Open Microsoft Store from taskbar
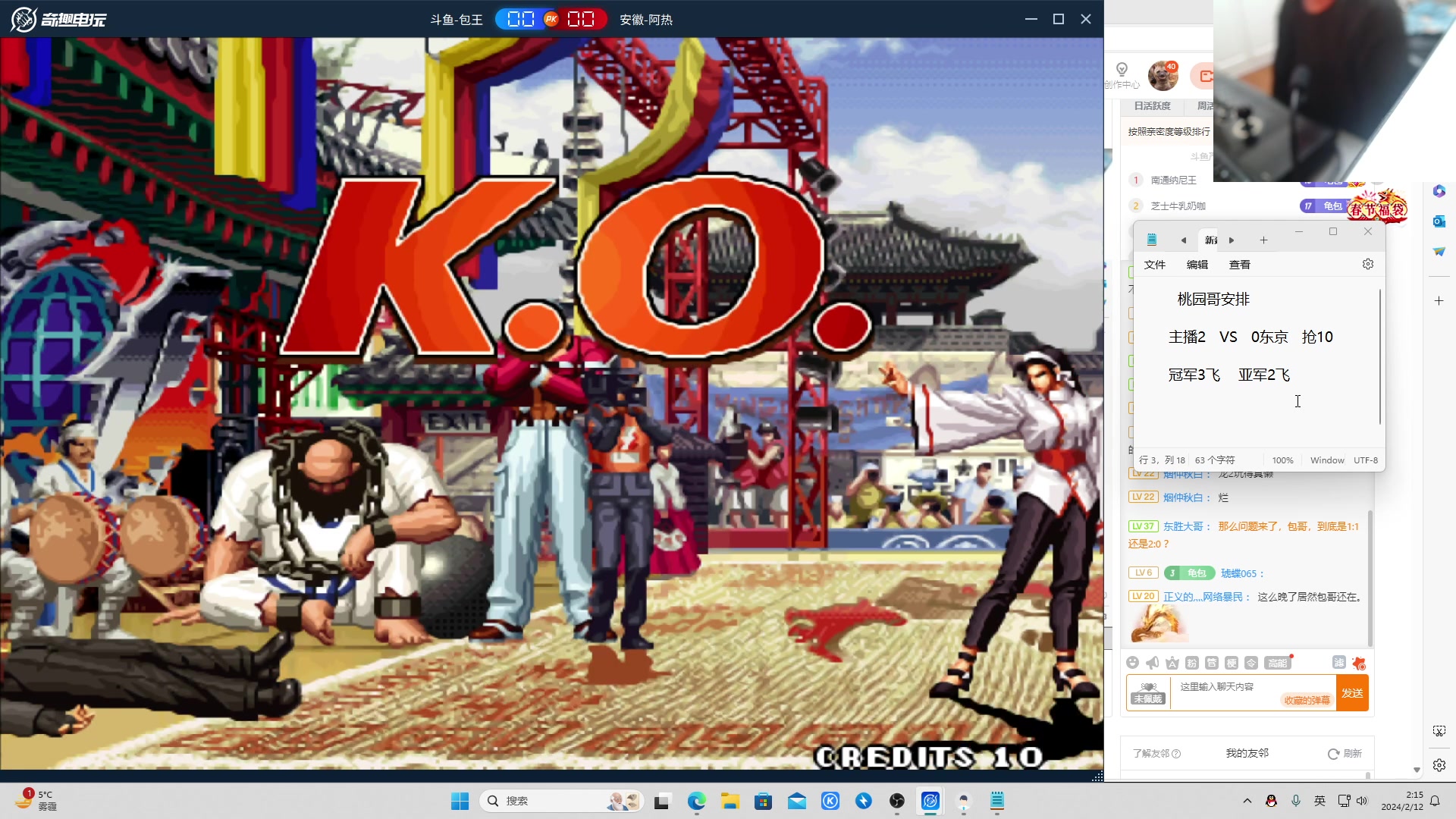This screenshot has height=819, width=1456. 763,801
